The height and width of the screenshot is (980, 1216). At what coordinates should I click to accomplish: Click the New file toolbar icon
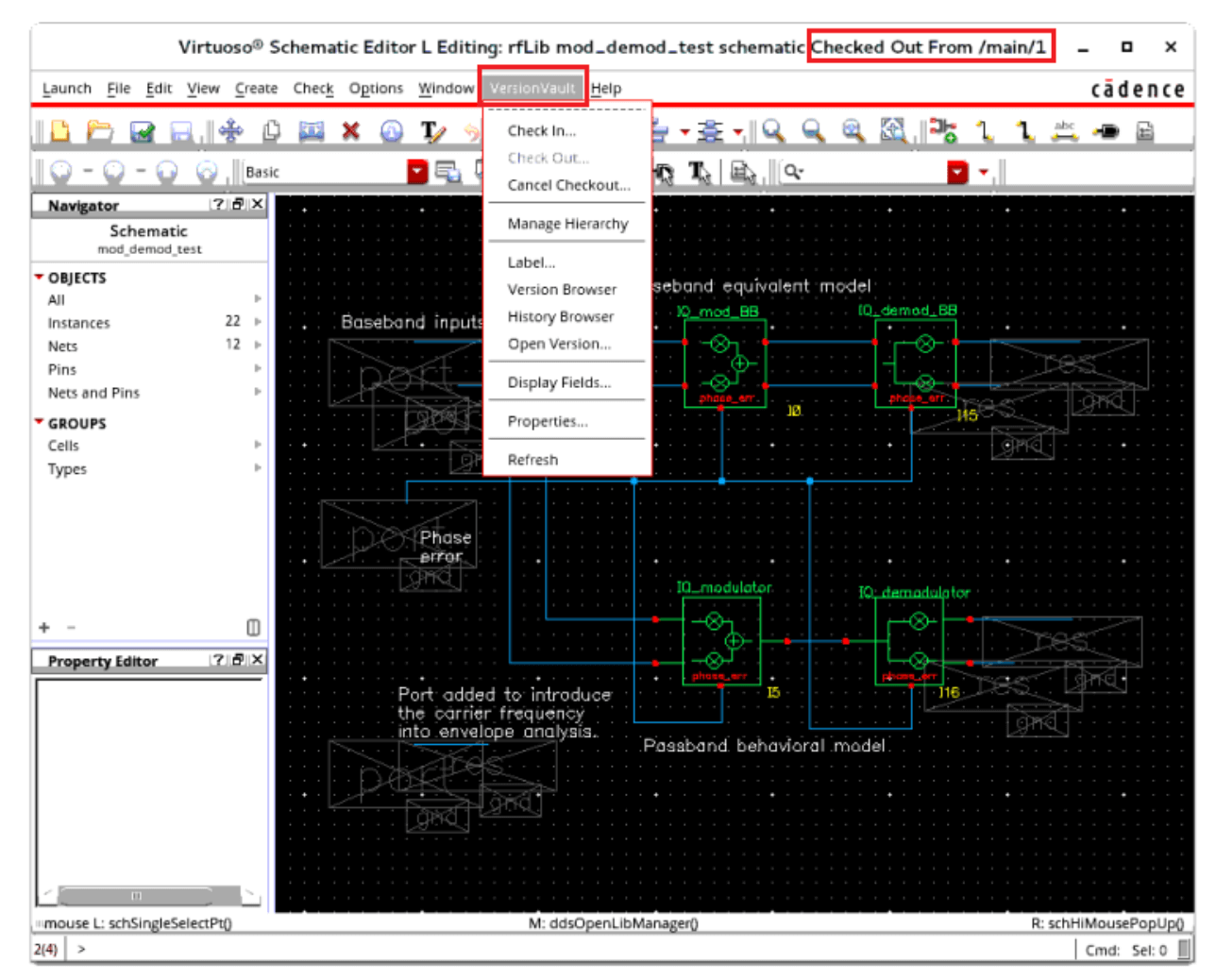[60, 131]
